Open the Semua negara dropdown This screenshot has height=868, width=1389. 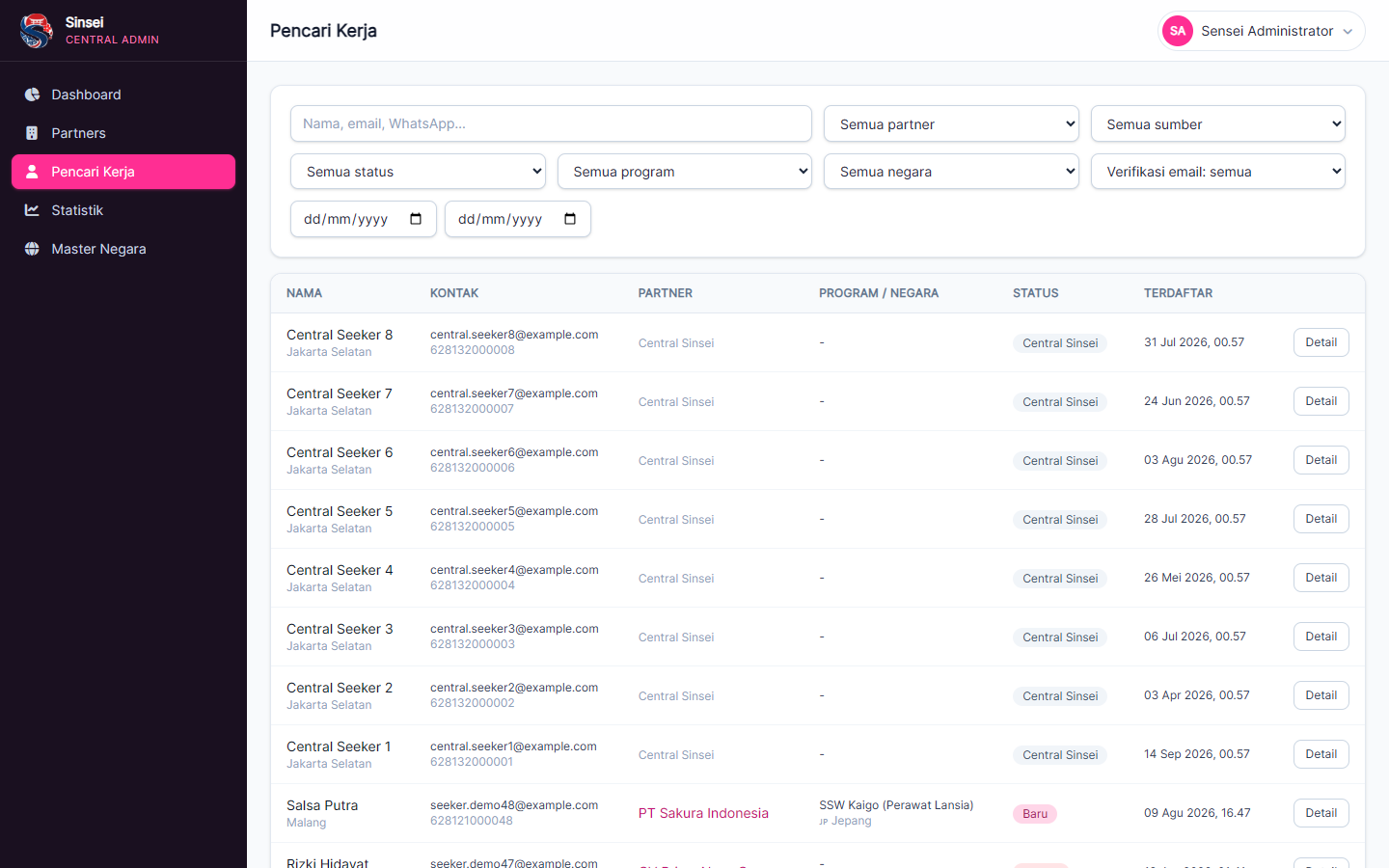pyautogui.click(x=951, y=172)
